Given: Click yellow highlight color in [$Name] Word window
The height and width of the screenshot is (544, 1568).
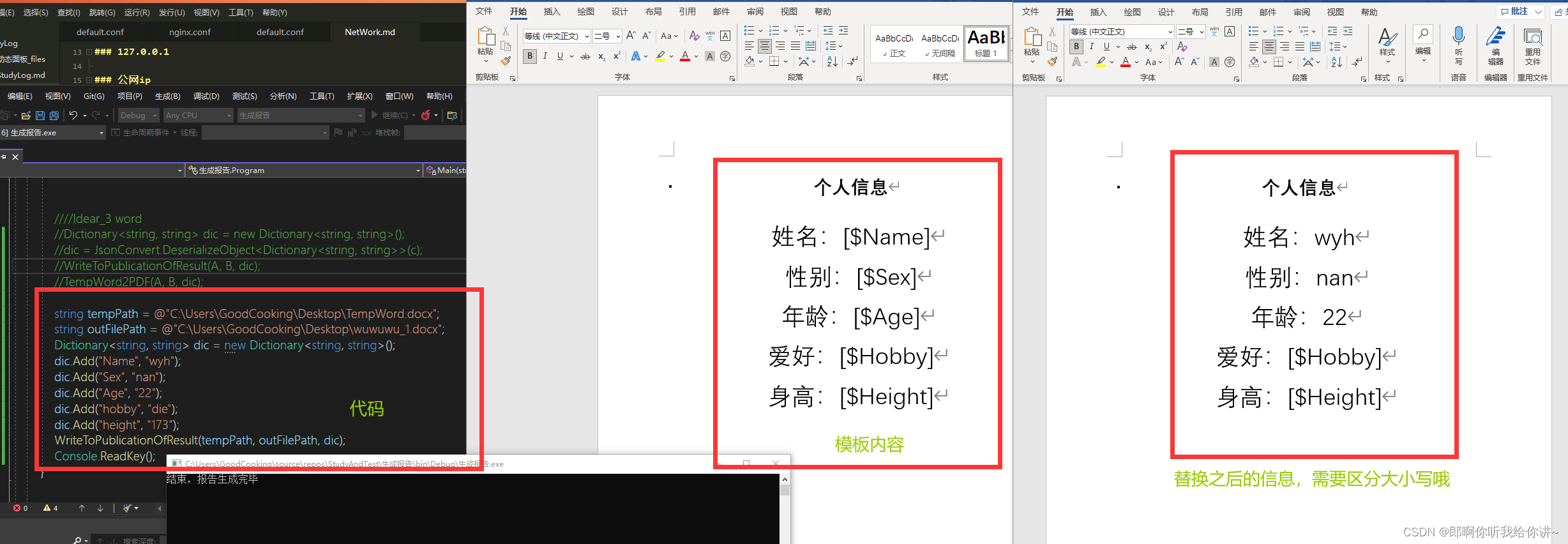Looking at the screenshot, I should point(660,56).
